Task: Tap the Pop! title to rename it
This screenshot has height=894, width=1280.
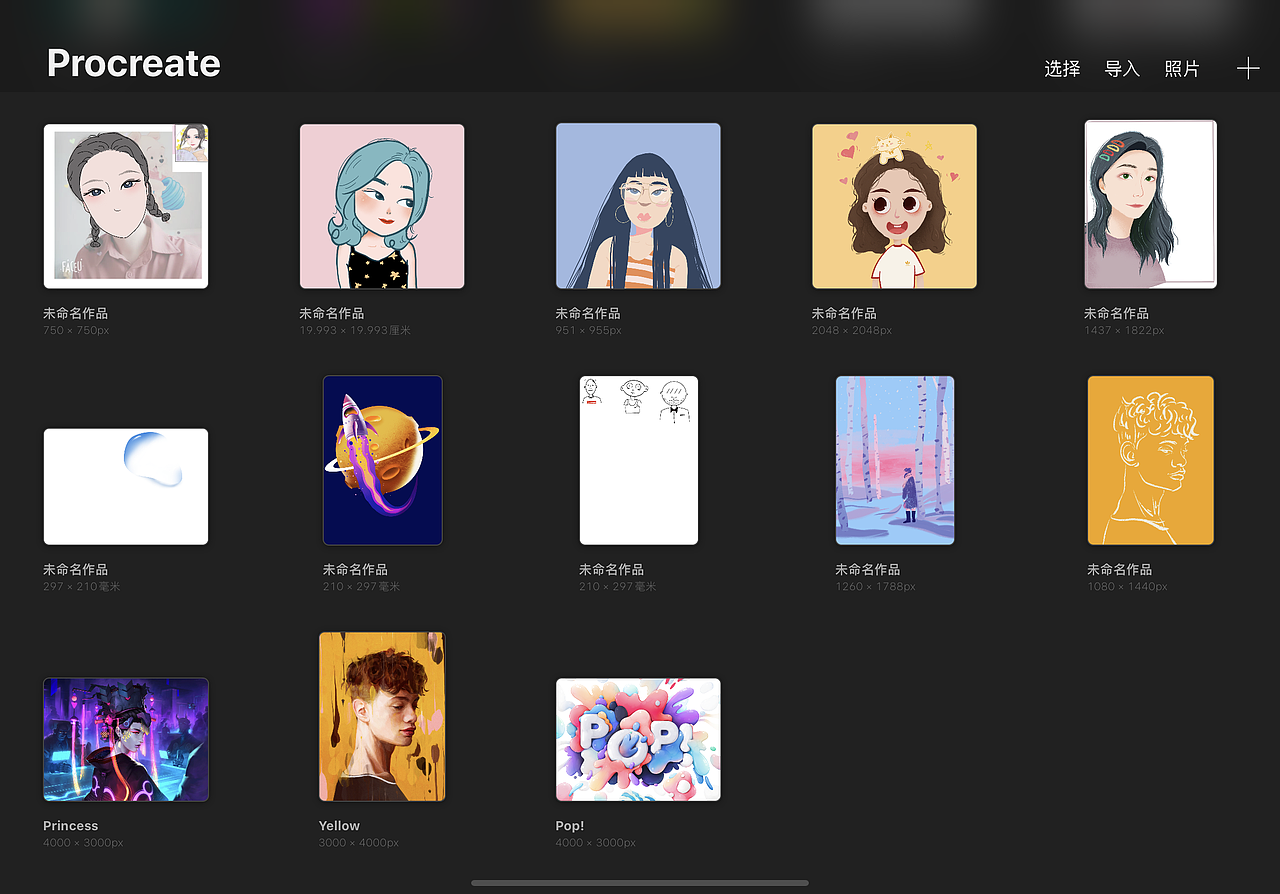Action: click(x=569, y=825)
